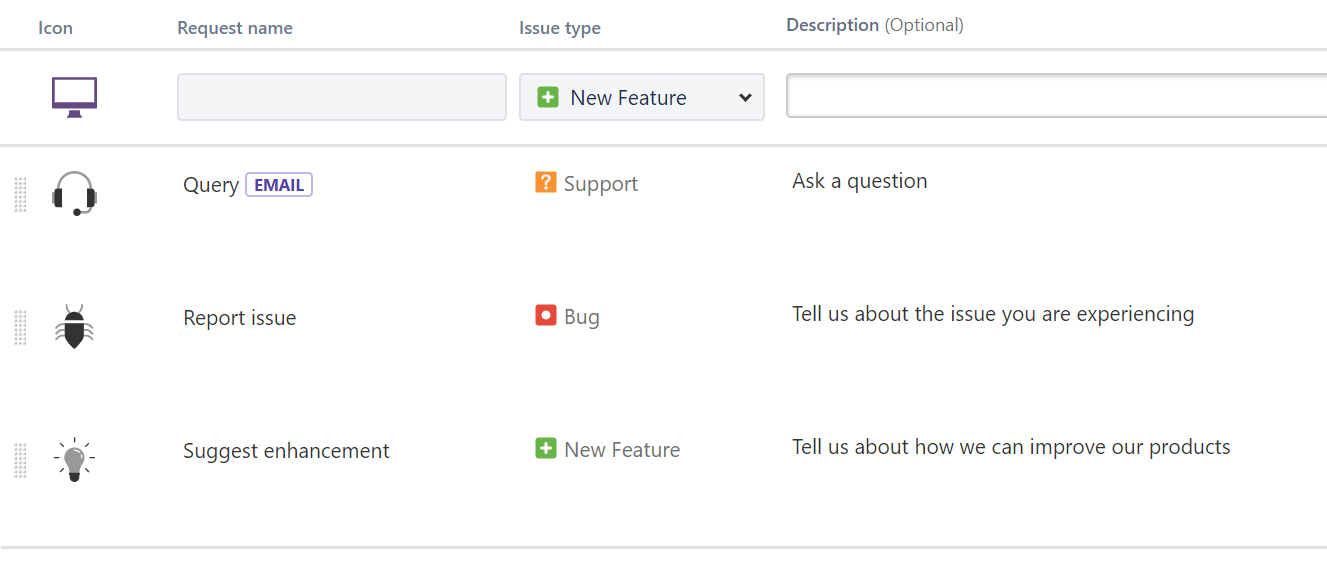1327x565 pixels.
Task: Click New Feature label in Suggest enhancement row
Action: [622, 450]
